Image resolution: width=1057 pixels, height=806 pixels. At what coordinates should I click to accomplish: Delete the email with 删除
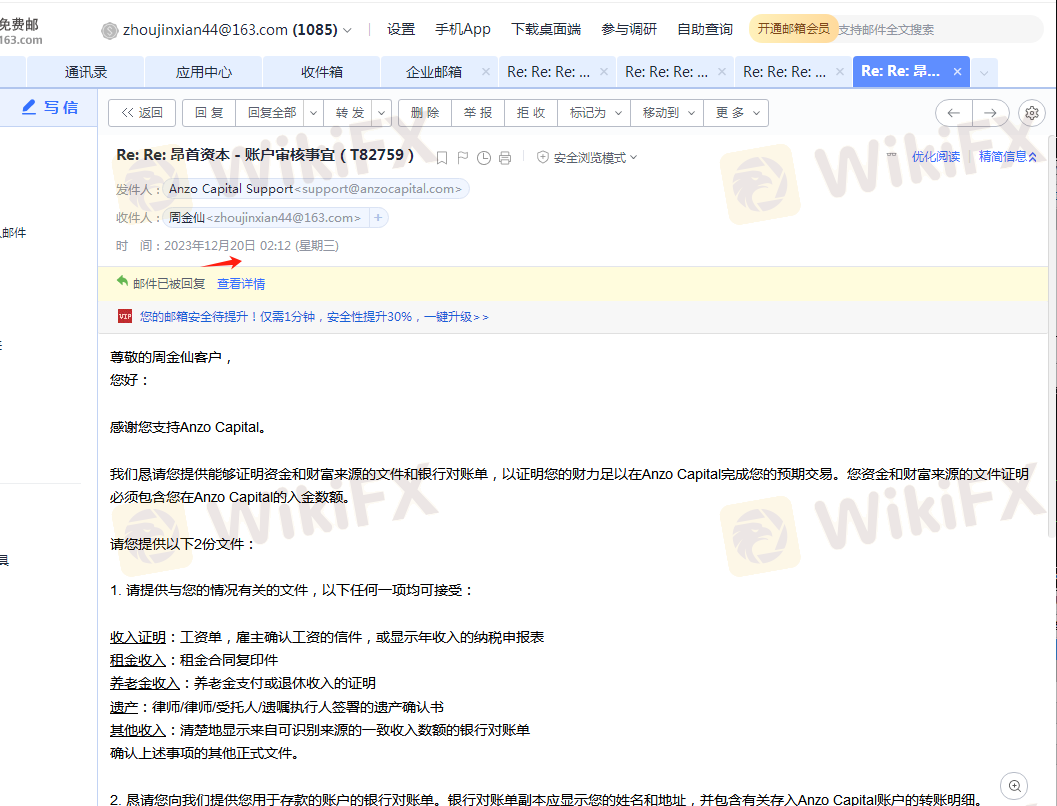point(425,113)
